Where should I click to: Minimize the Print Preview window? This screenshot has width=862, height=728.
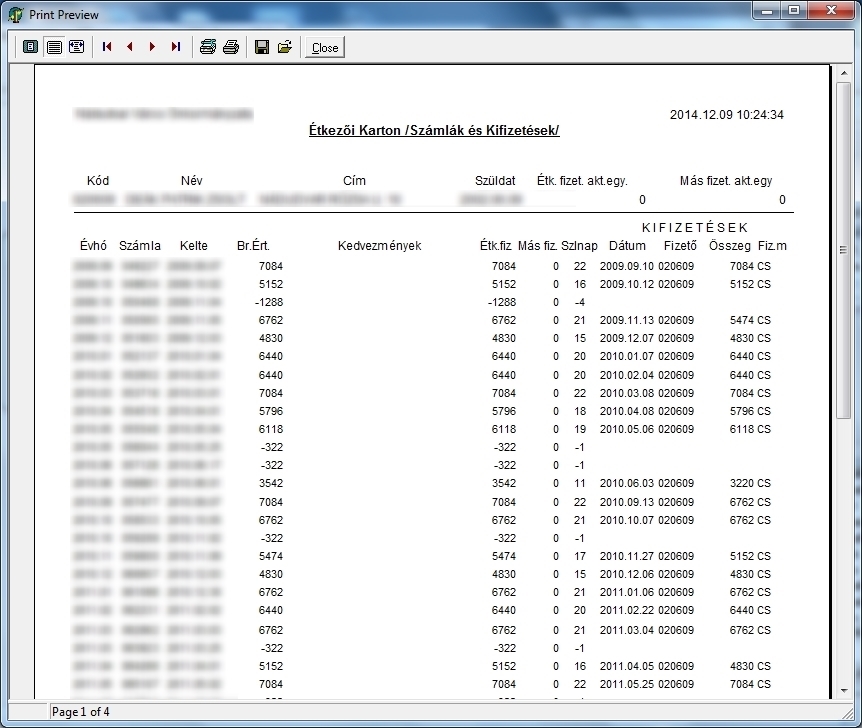click(x=768, y=11)
